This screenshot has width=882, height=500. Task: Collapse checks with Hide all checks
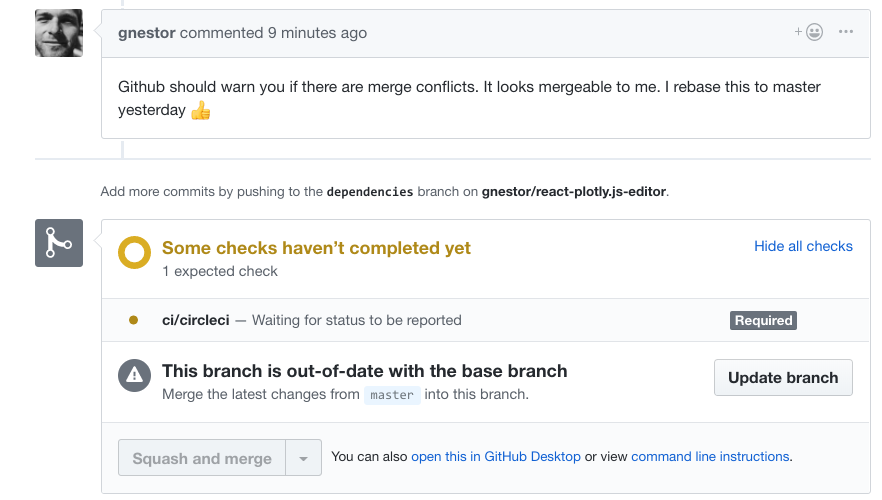point(803,246)
